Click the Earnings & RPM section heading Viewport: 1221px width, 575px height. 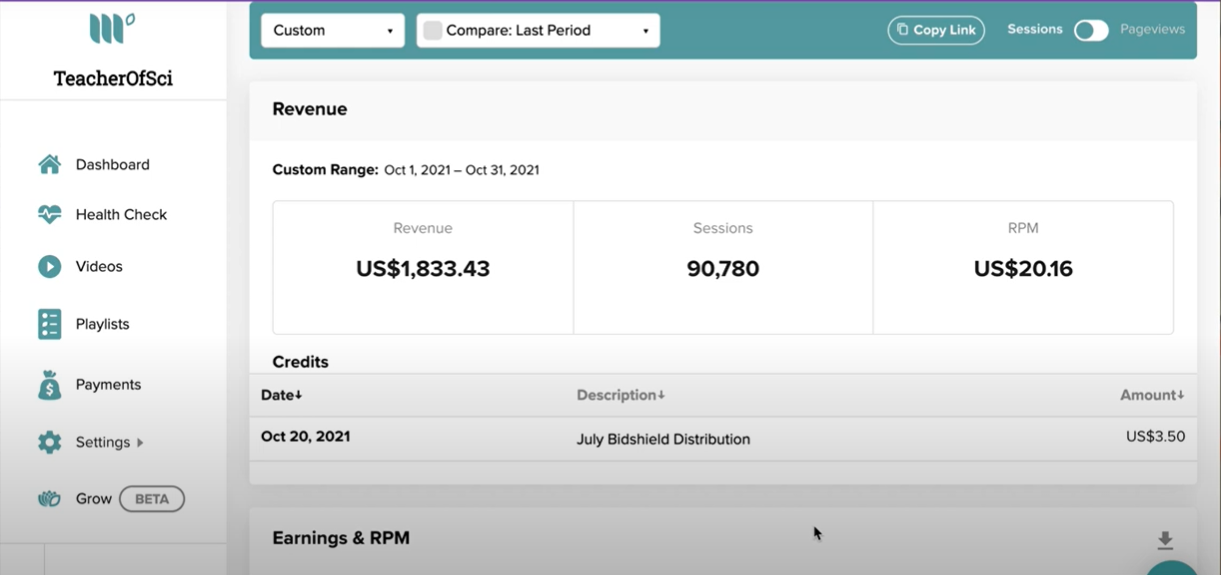click(341, 538)
